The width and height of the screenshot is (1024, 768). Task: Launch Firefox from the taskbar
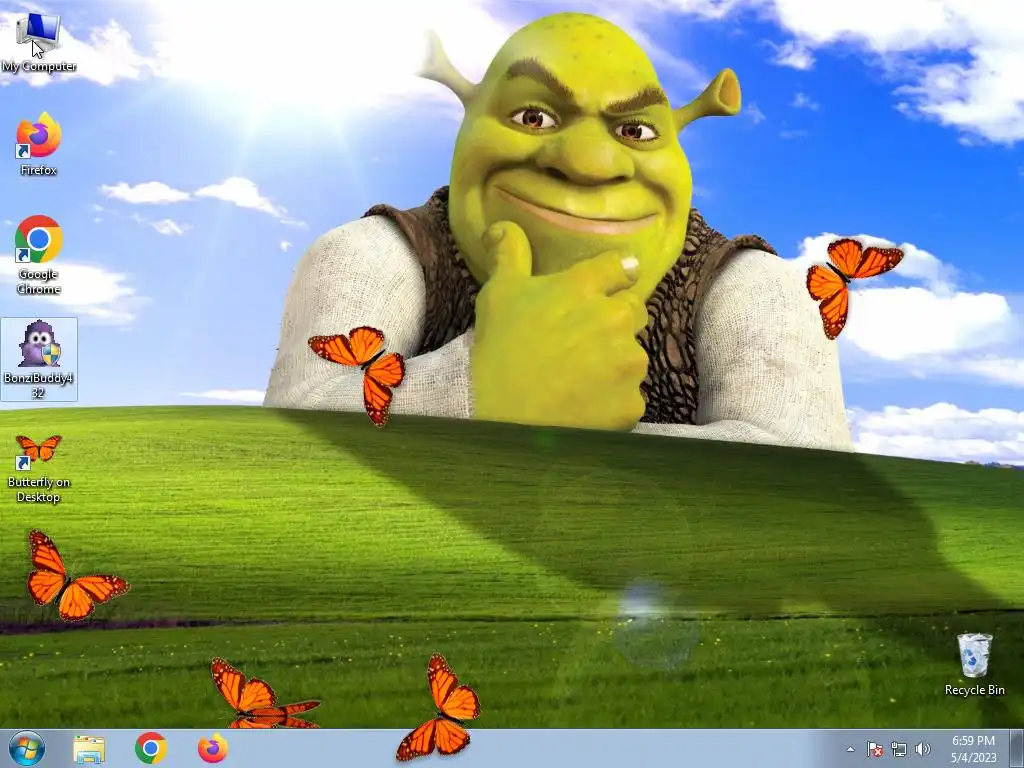(213, 748)
